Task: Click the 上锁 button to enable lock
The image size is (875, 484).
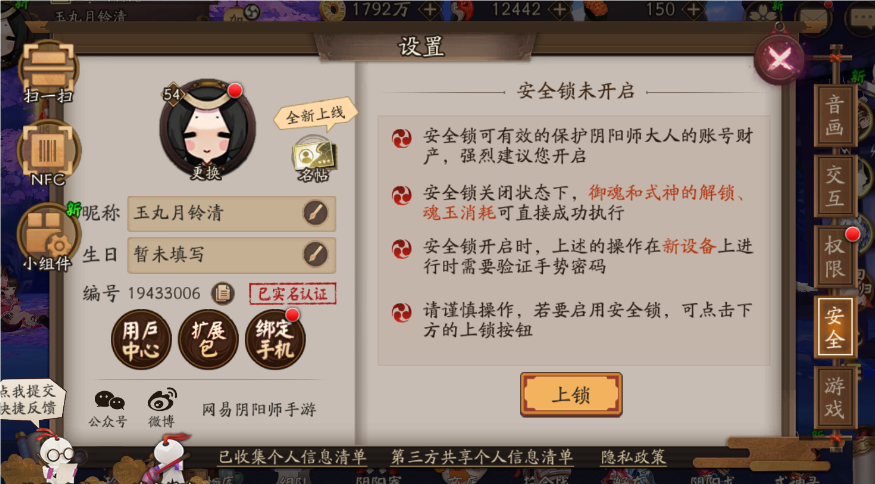Action: [x=571, y=395]
